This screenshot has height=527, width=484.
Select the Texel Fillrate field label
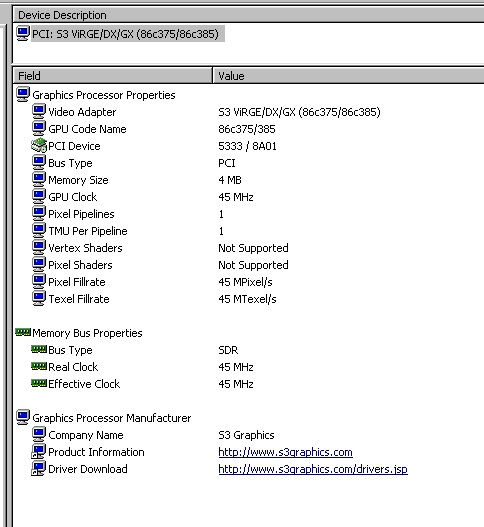pos(79,299)
